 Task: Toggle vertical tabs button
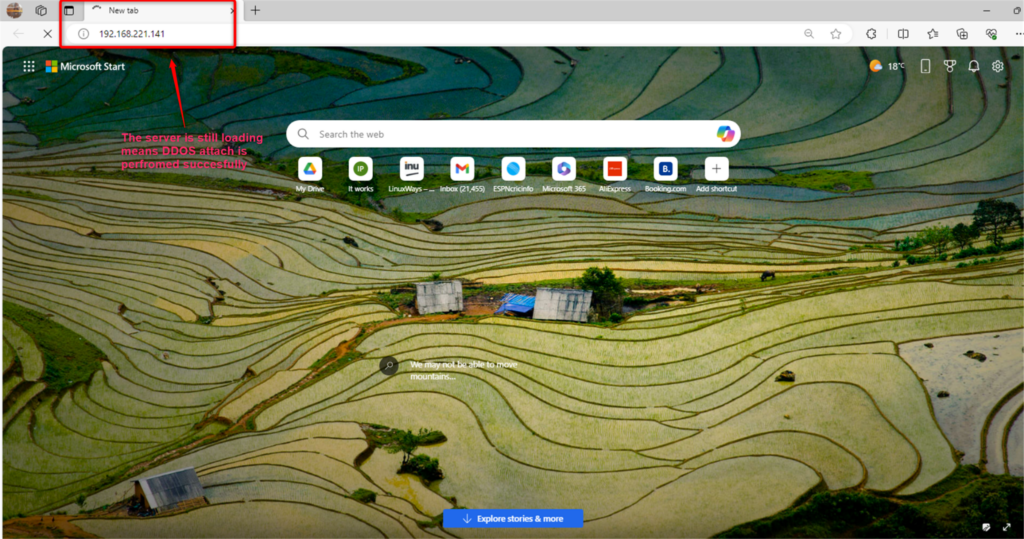pyautogui.click(x=69, y=10)
